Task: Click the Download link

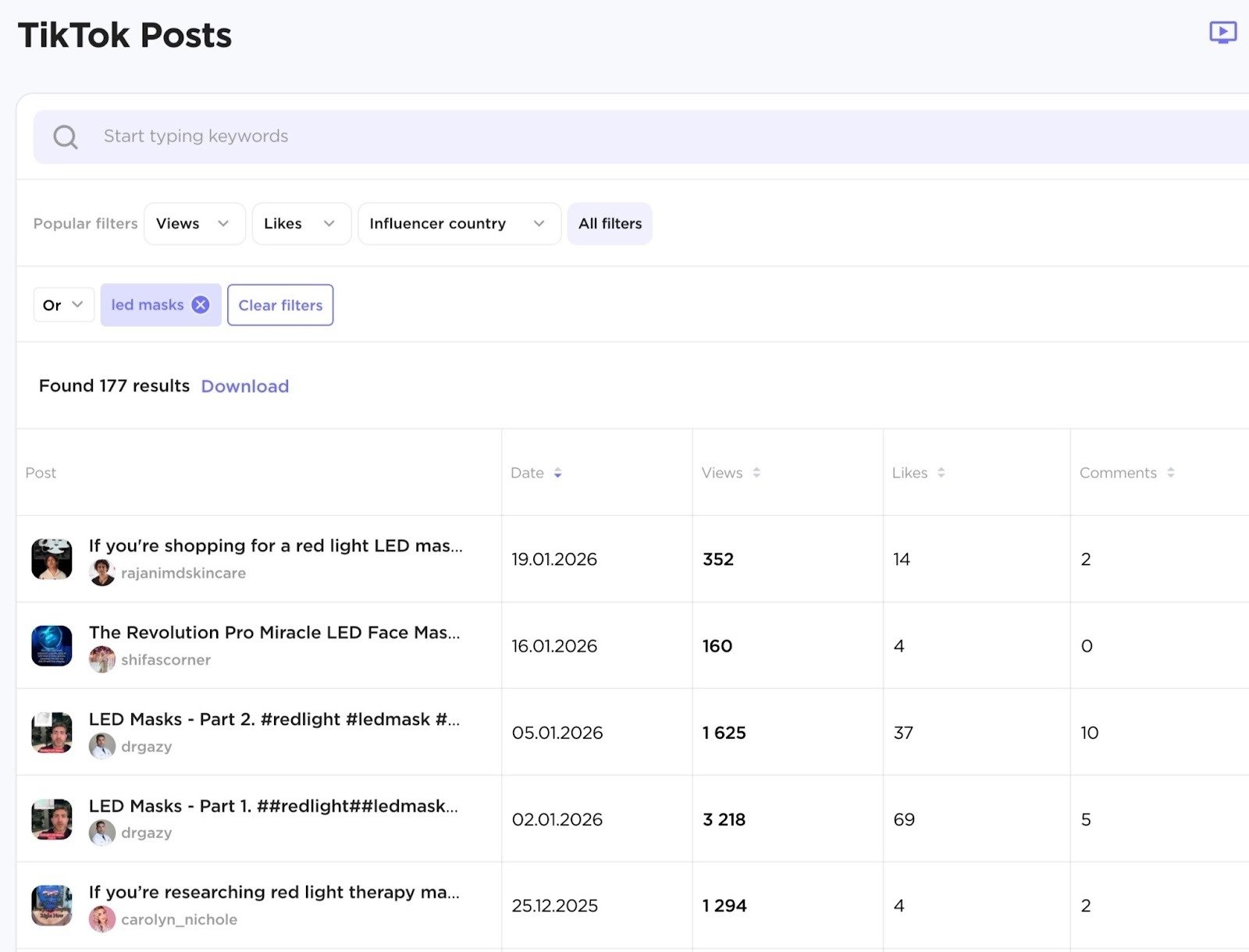Action: coord(244,385)
